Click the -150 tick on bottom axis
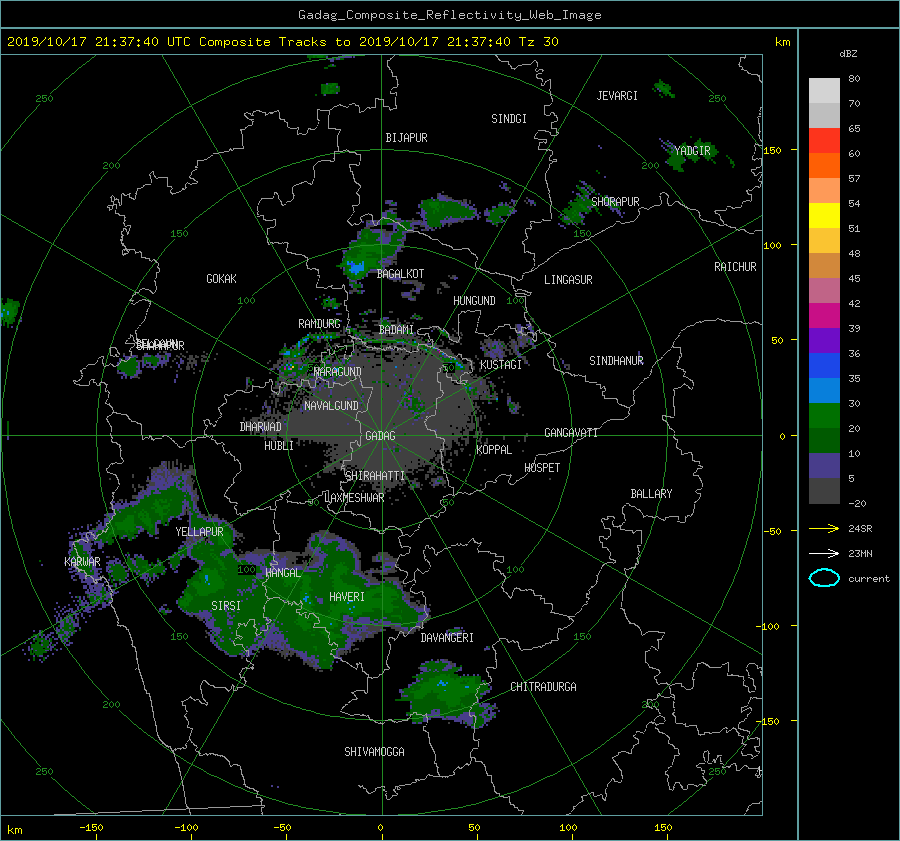This screenshot has width=900, height=841. [x=91, y=827]
